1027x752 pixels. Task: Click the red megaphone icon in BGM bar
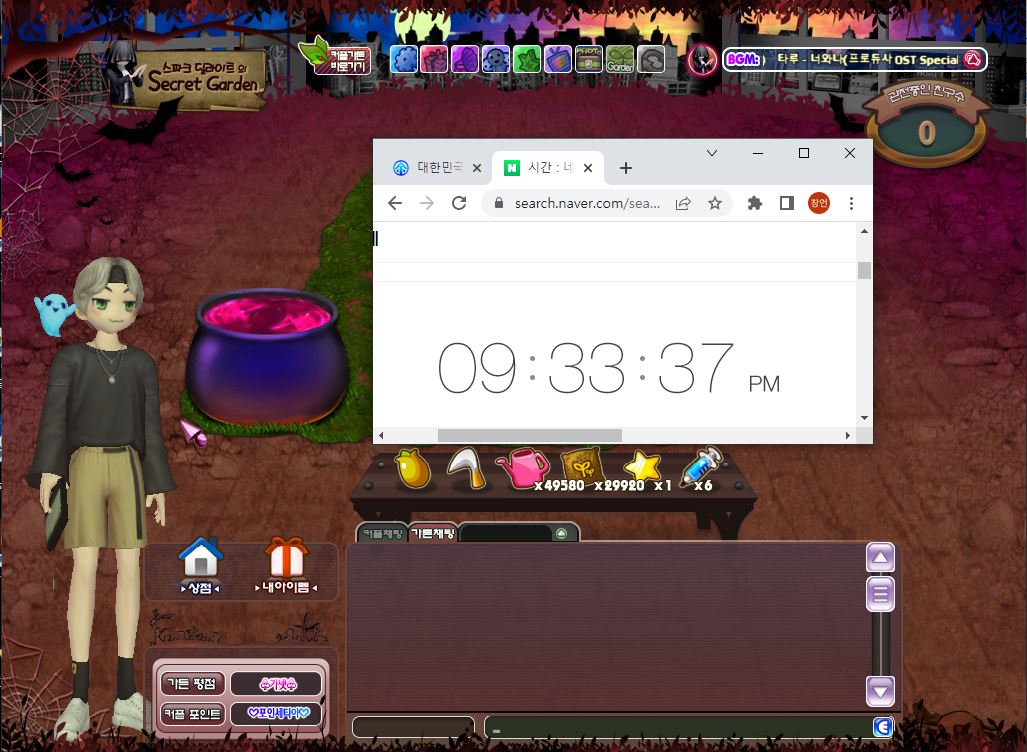(x=973, y=60)
